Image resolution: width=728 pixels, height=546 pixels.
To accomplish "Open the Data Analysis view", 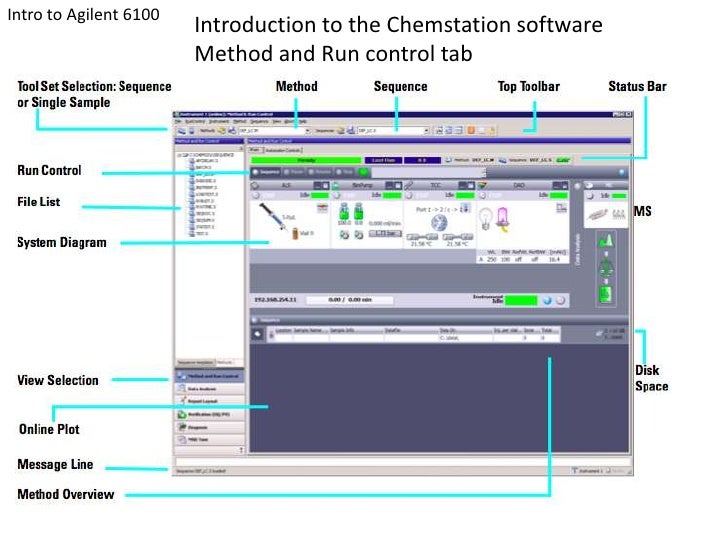I will click(209, 389).
